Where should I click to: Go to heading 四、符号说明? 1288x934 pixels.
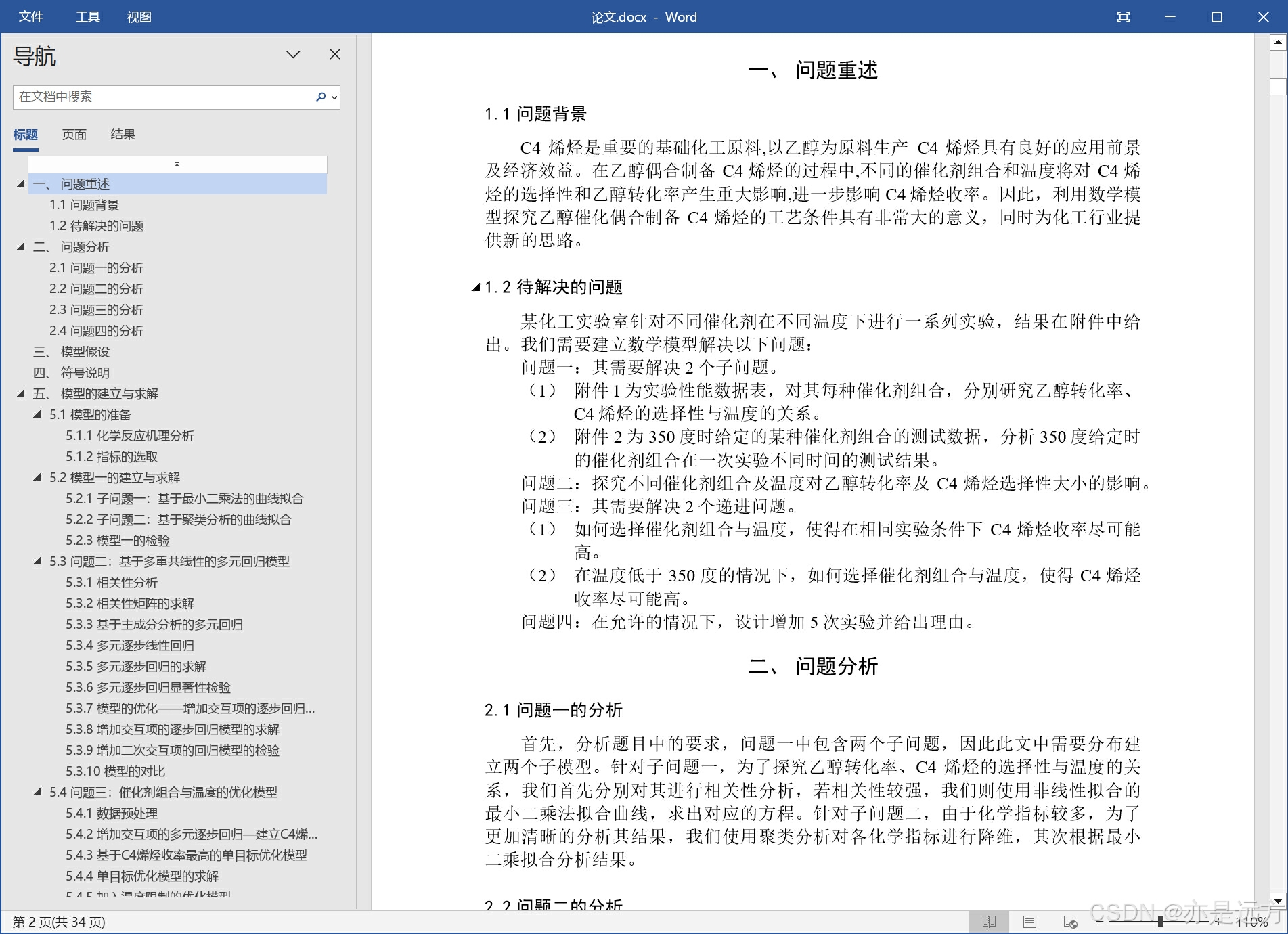[71, 372]
